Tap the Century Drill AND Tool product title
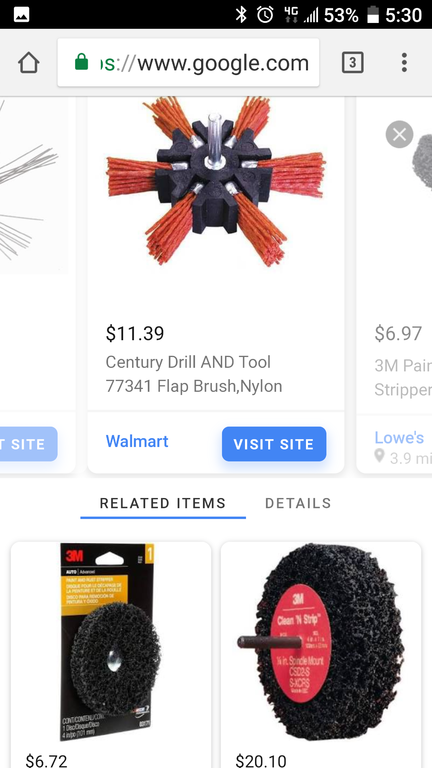 [194, 374]
